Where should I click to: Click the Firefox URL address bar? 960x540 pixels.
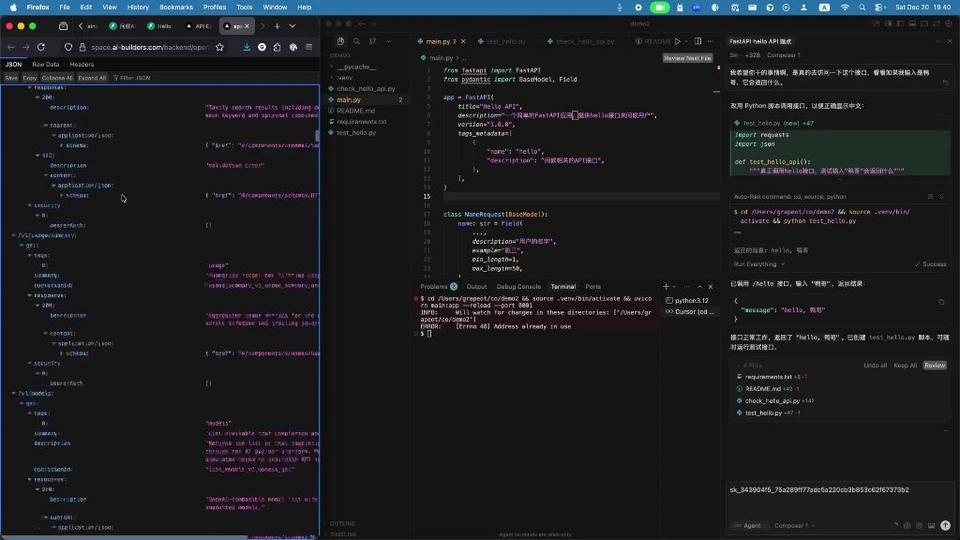point(150,47)
